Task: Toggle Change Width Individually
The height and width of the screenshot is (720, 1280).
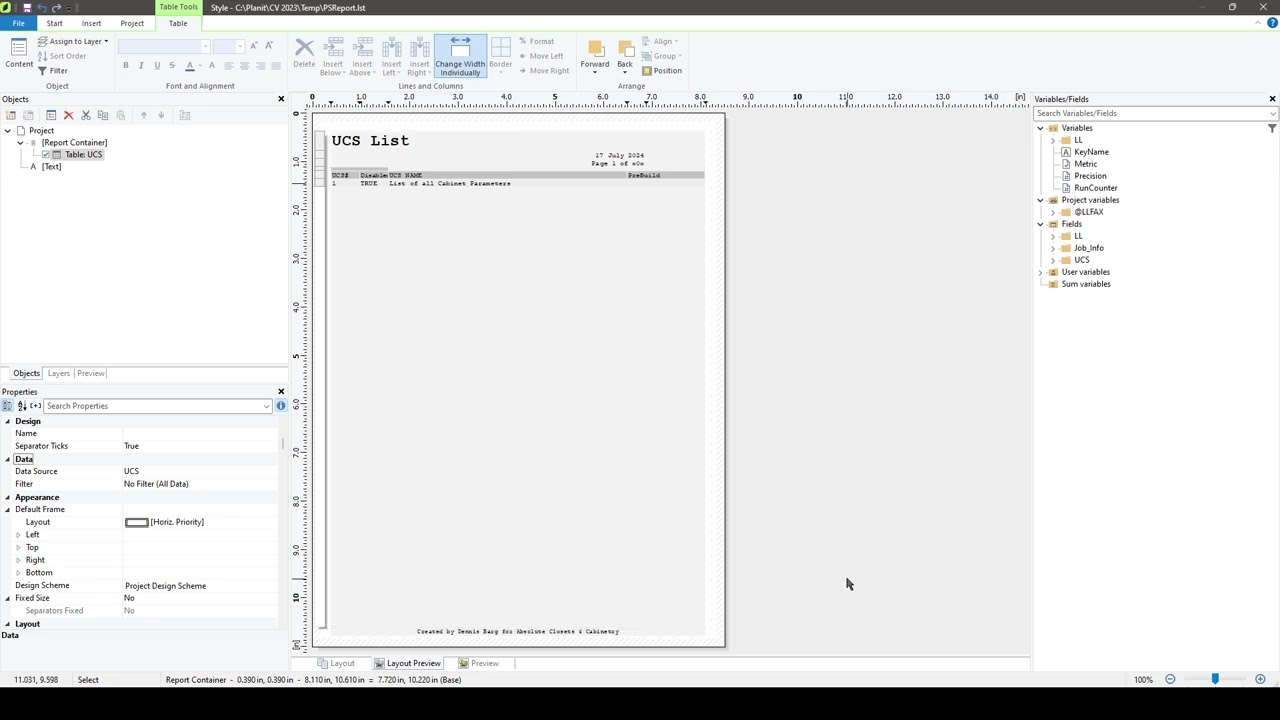Action: click(x=460, y=56)
